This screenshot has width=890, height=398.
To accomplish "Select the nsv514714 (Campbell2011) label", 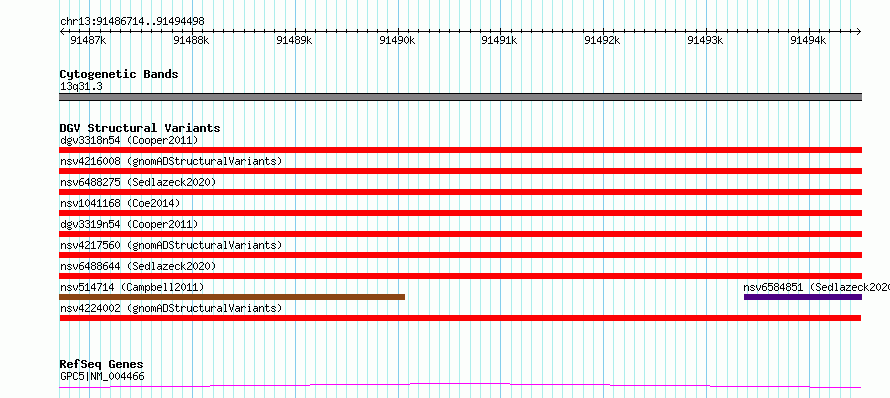I will point(132,287).
